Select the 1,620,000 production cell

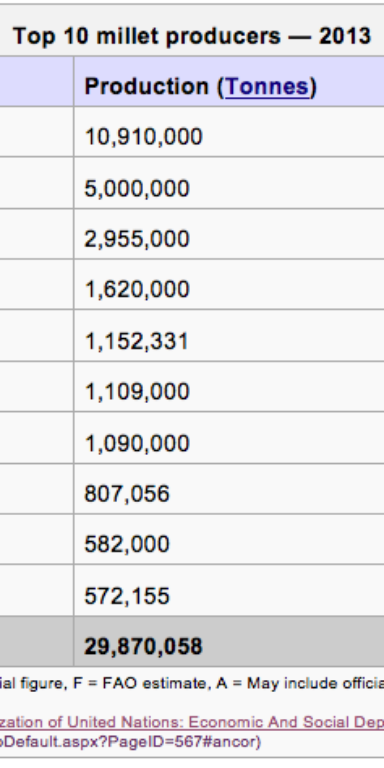tap(229, 285)
